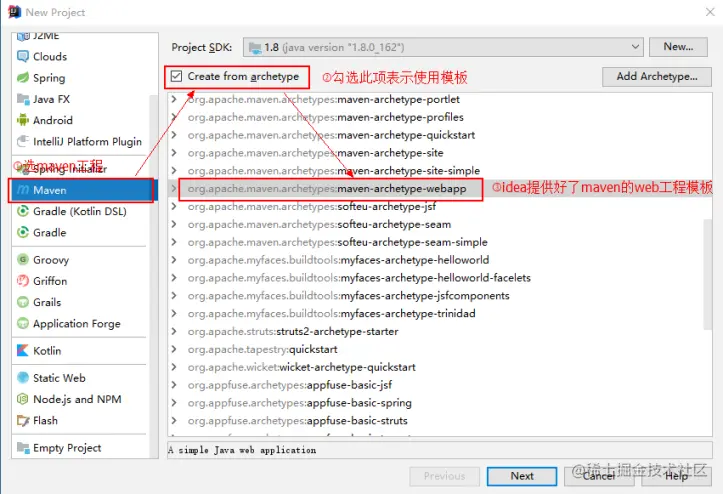This screenshot has width=723, height=494.
Task: Click the Kotlin logo icon
Action: coord(23,351)
